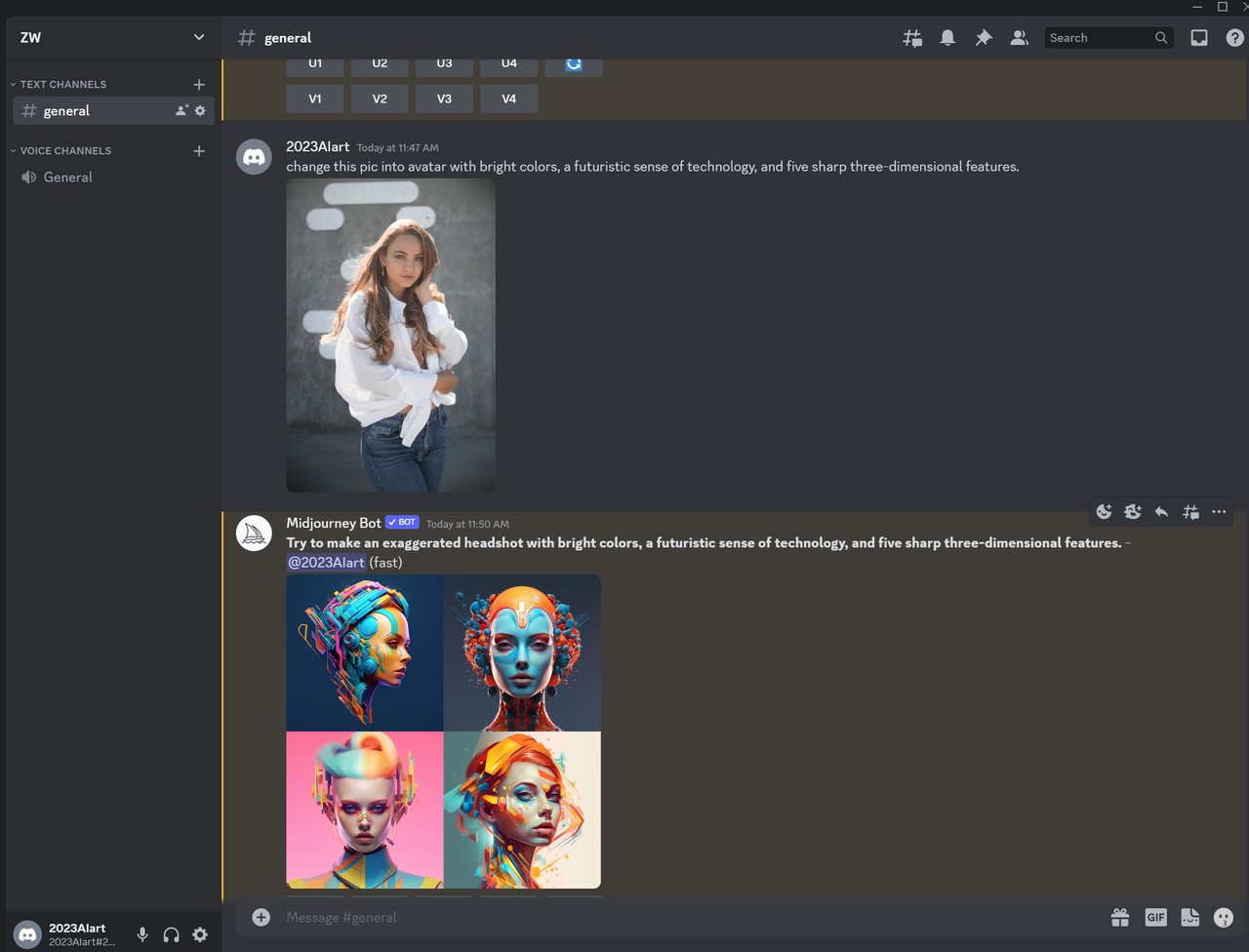
Task: Expand the ZW server dropdown menu
Action: (x=199, y=37)
